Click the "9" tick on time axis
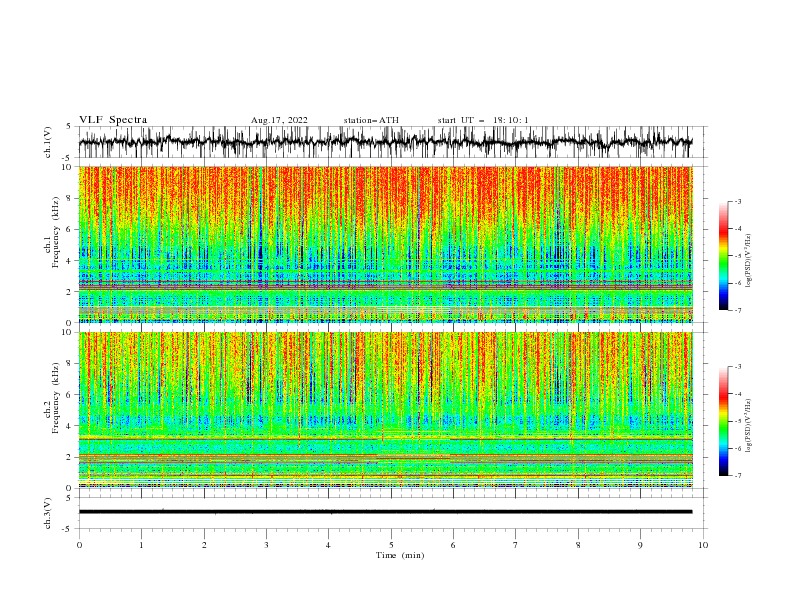 point(640,545)
